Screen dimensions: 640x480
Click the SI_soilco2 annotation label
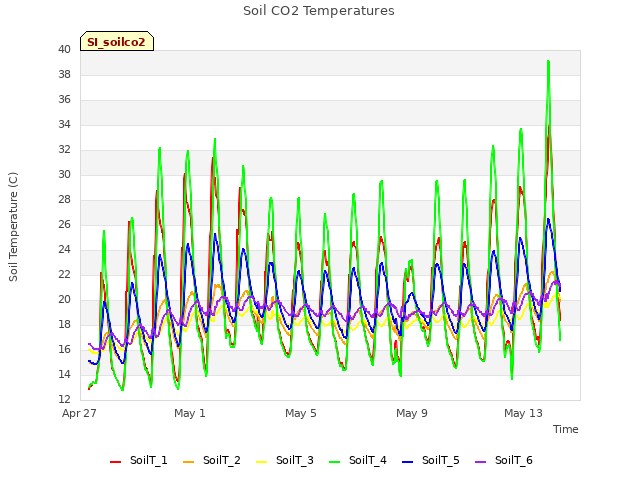tap(116, 42)
